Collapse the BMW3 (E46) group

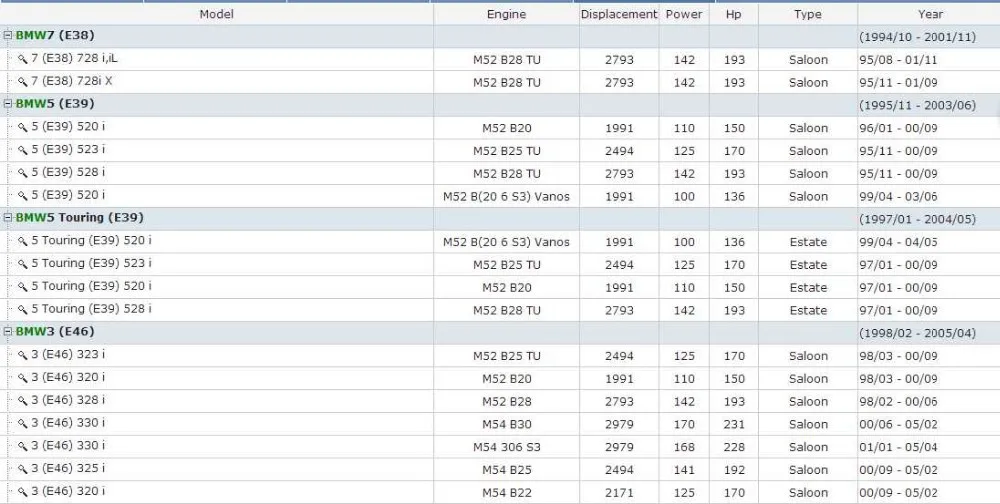(8, 332)
